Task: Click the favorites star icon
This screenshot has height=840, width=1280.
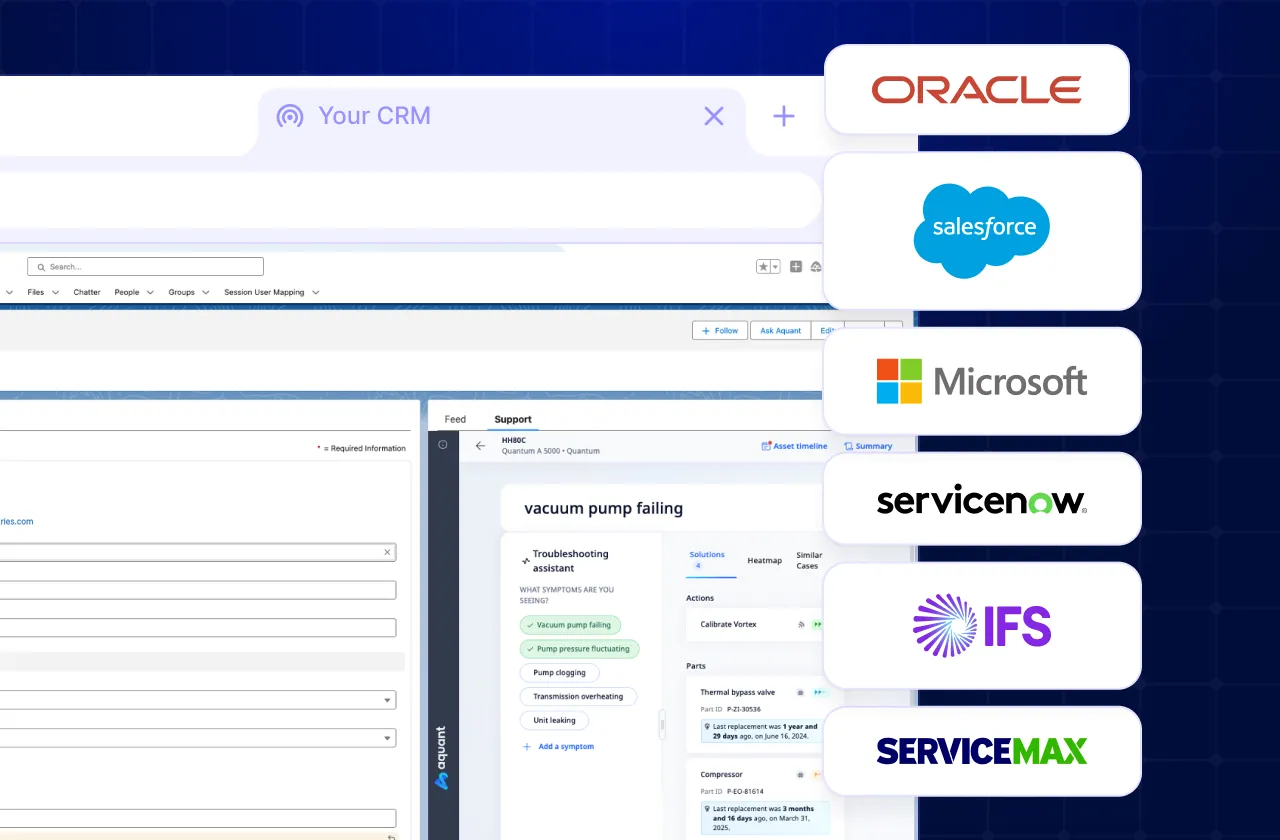Action: click(763, 267)
